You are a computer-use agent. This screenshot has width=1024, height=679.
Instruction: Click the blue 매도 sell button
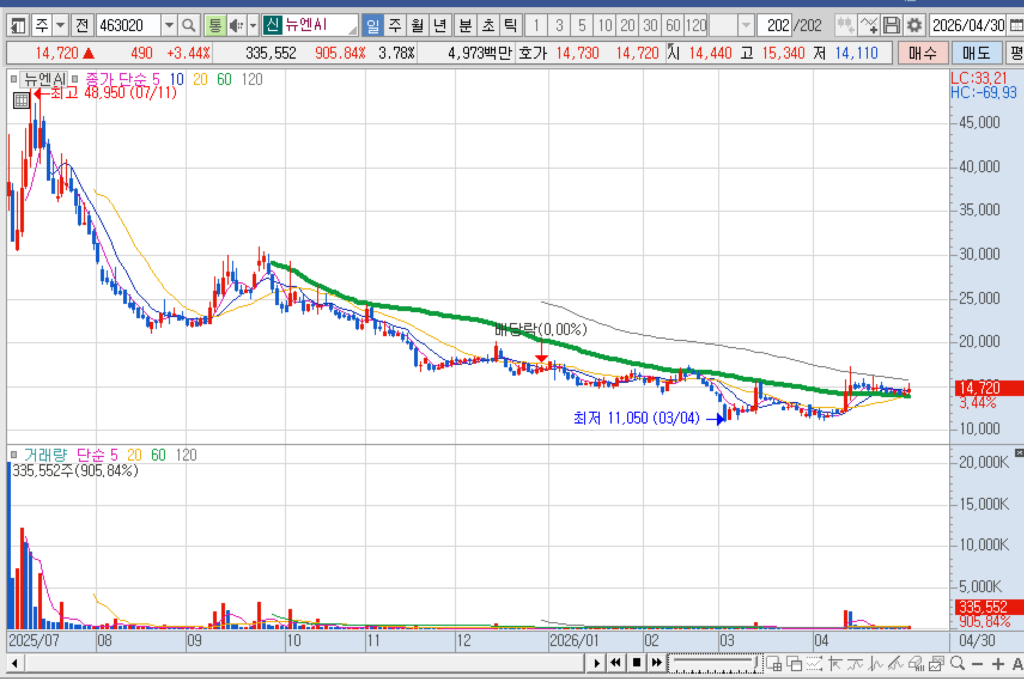pos(976,53)
